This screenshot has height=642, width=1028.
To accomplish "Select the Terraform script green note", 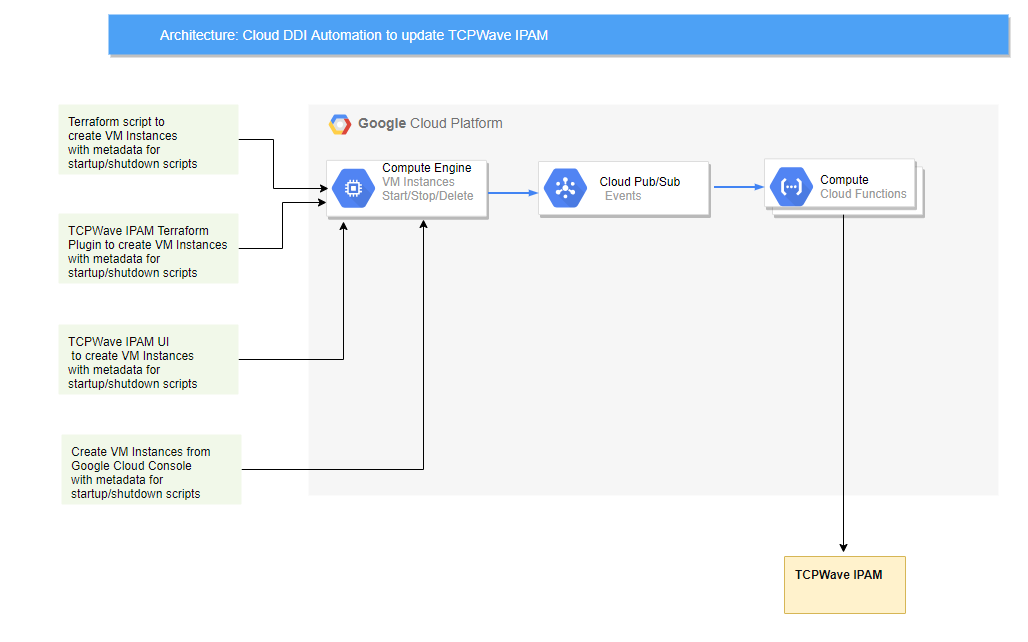I will [x=148, y=140].
